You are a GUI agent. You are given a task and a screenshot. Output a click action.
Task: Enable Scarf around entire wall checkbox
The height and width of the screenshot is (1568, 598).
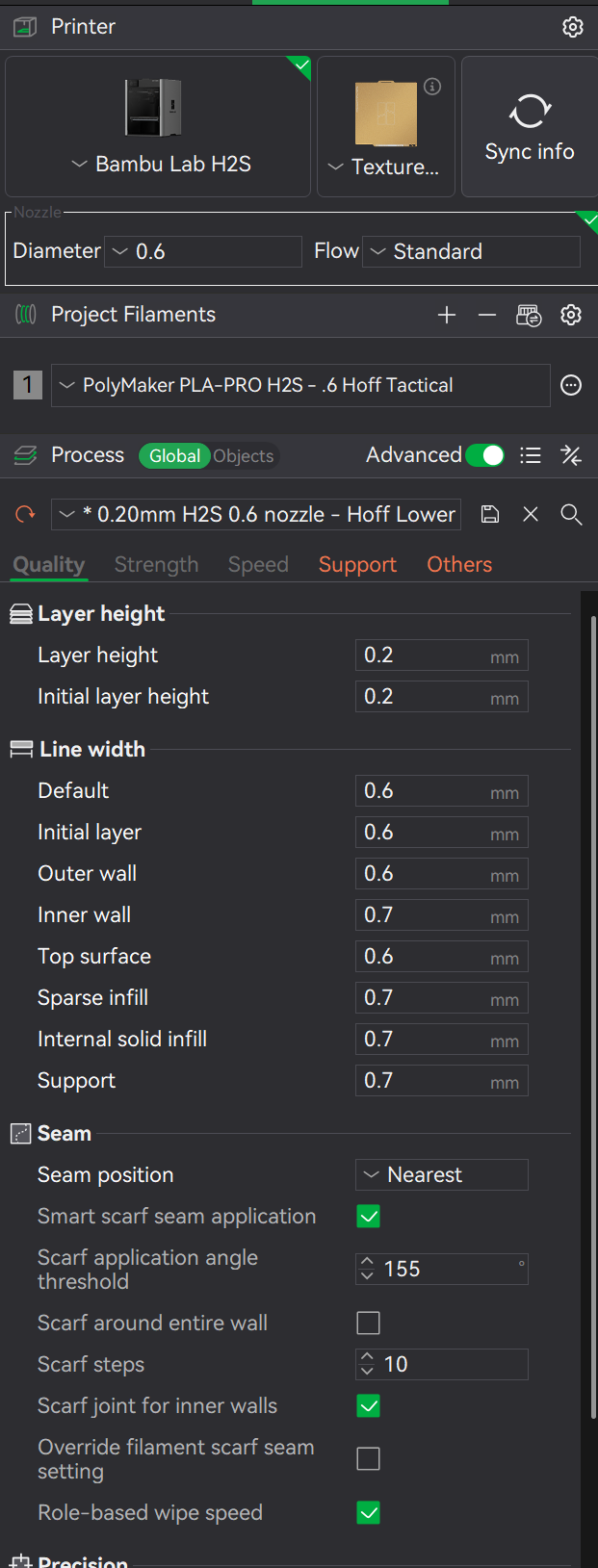coord(369,1324)
